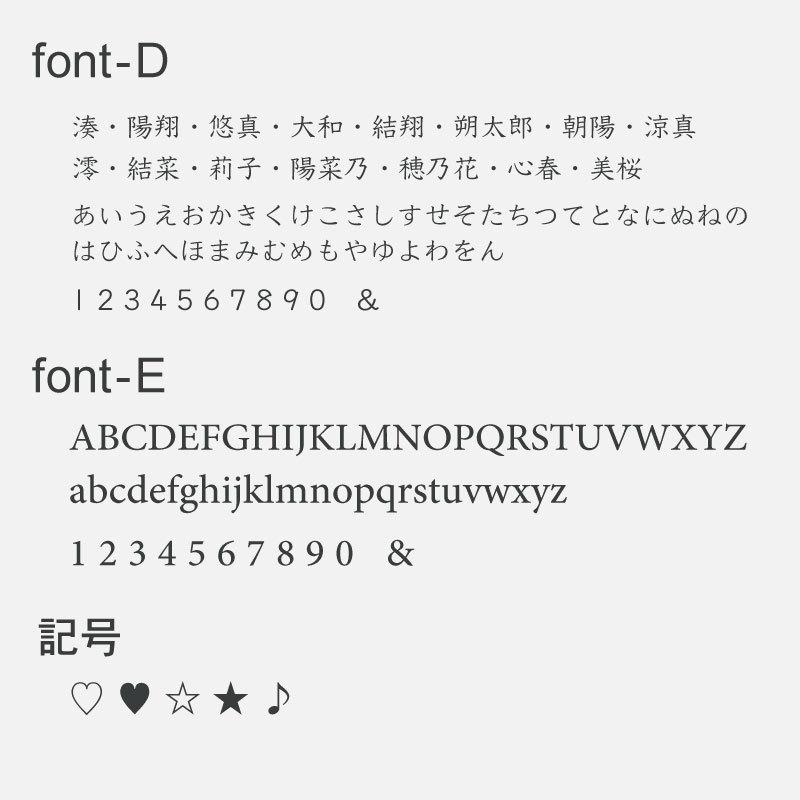Click the musical note symbol
This screenshot has height=800, width=800.
click(x=279, y=698)
